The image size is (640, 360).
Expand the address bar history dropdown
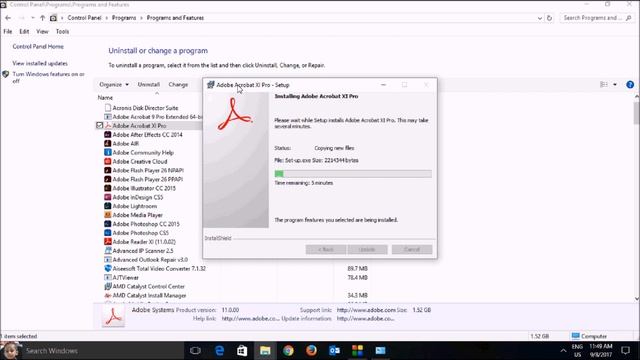(540, 18)
